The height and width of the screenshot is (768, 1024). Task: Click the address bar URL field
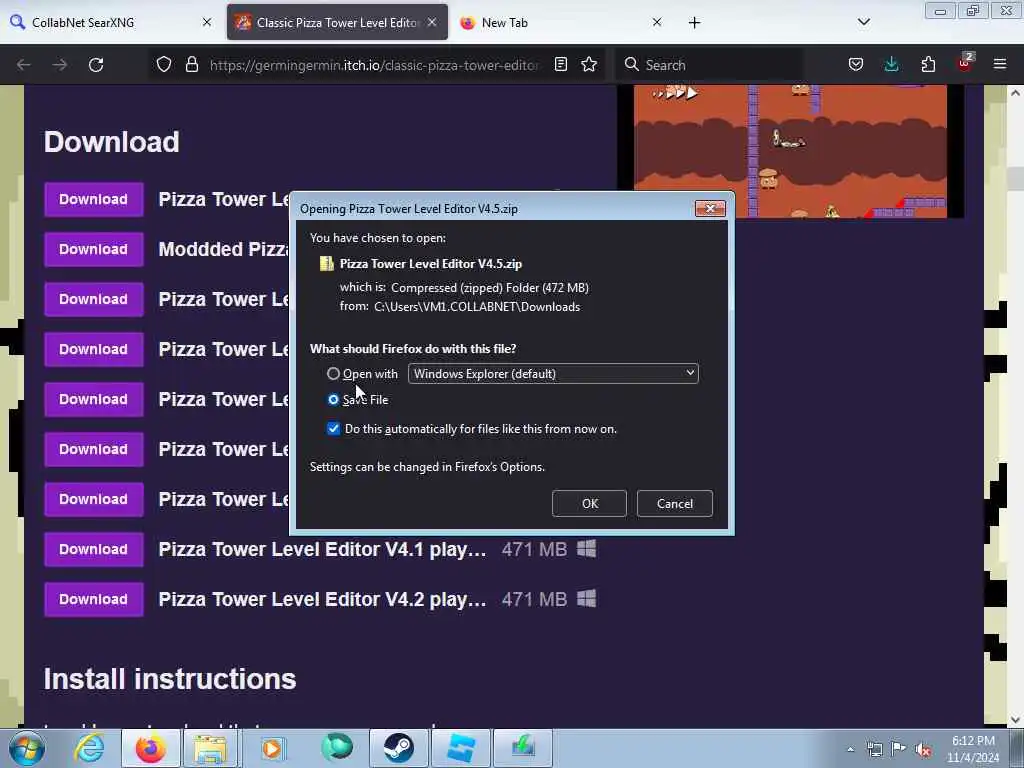click(x=374, y=65)
